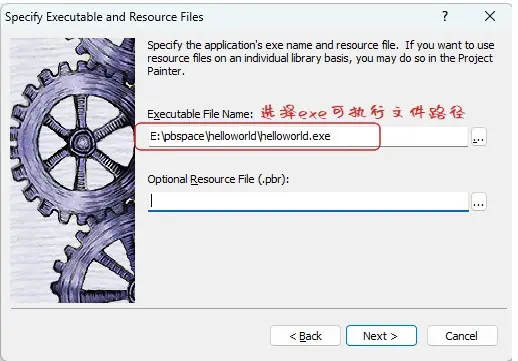Open help with the question mark button
518x361 pixels.
click(x=445, y=16)
